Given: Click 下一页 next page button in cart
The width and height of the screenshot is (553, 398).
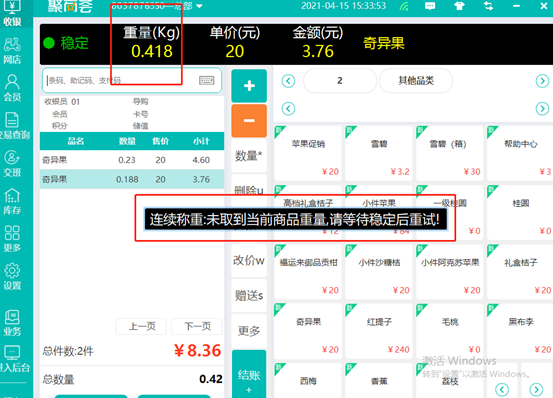Looking at the screenshot, I should click(x=197, y=326).
